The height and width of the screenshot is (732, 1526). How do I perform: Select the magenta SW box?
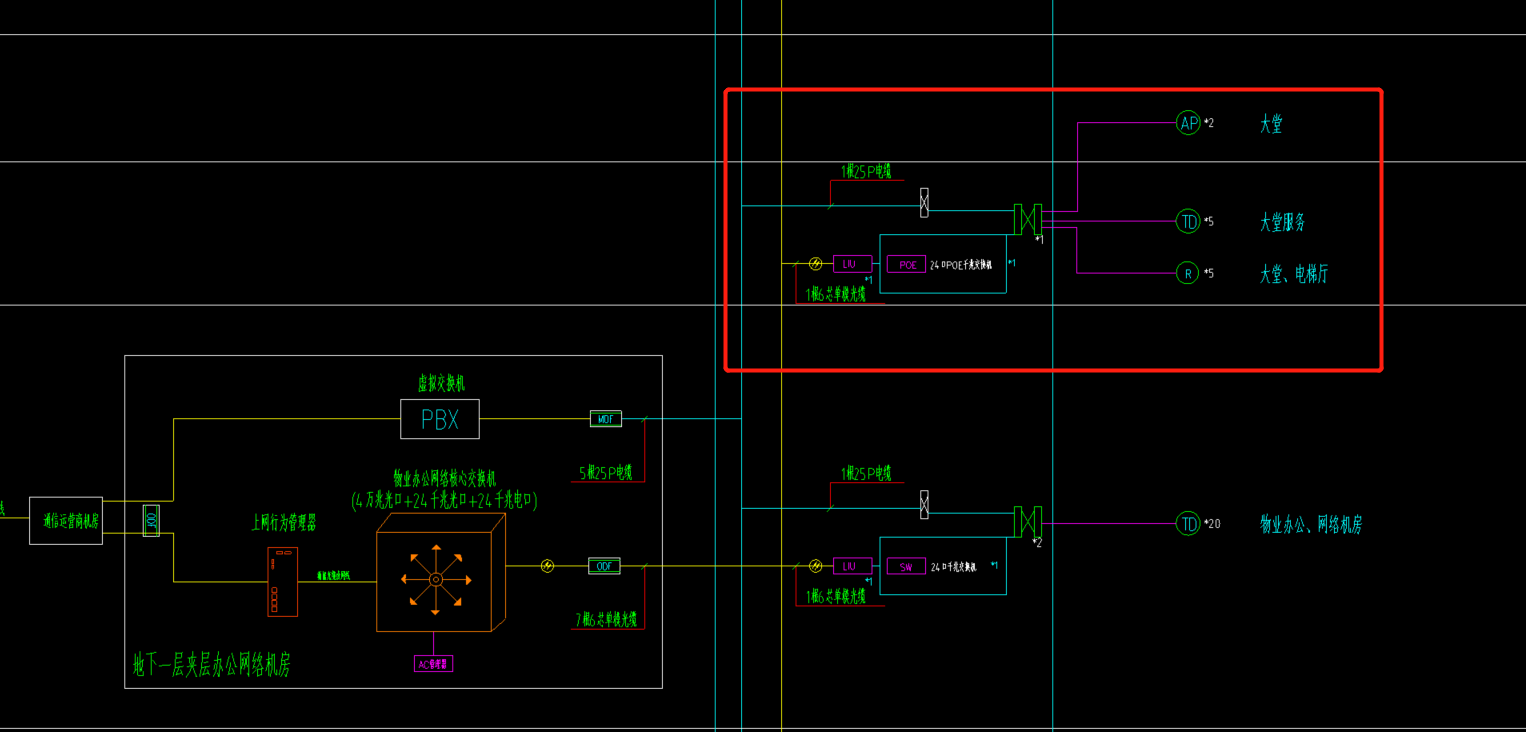click(906, 567)
